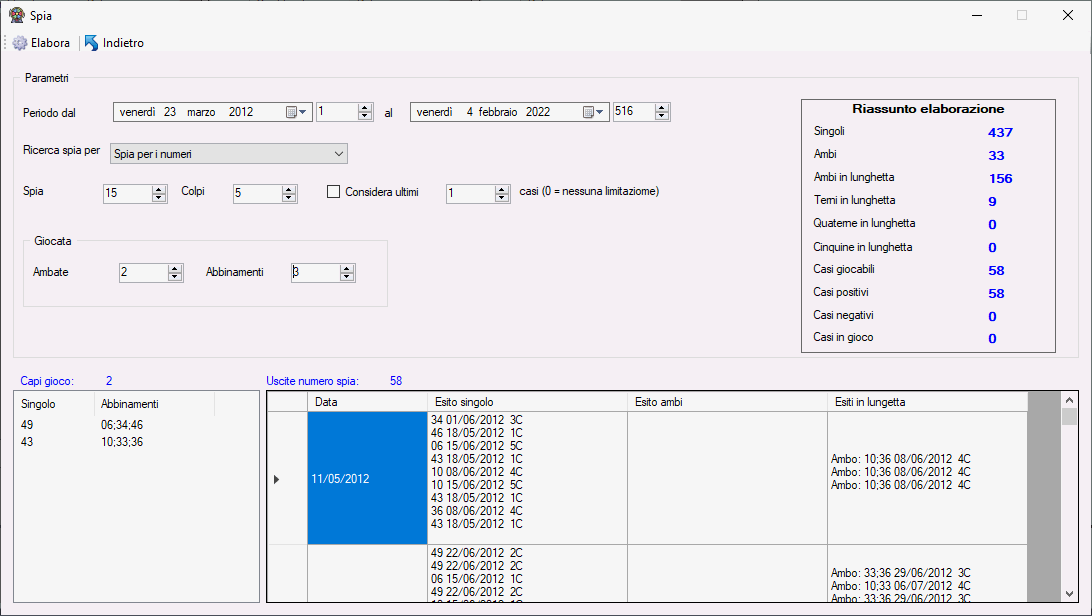Click the Spia app icon in title bar
1092x616 pixels.
(x=17, y=15)
